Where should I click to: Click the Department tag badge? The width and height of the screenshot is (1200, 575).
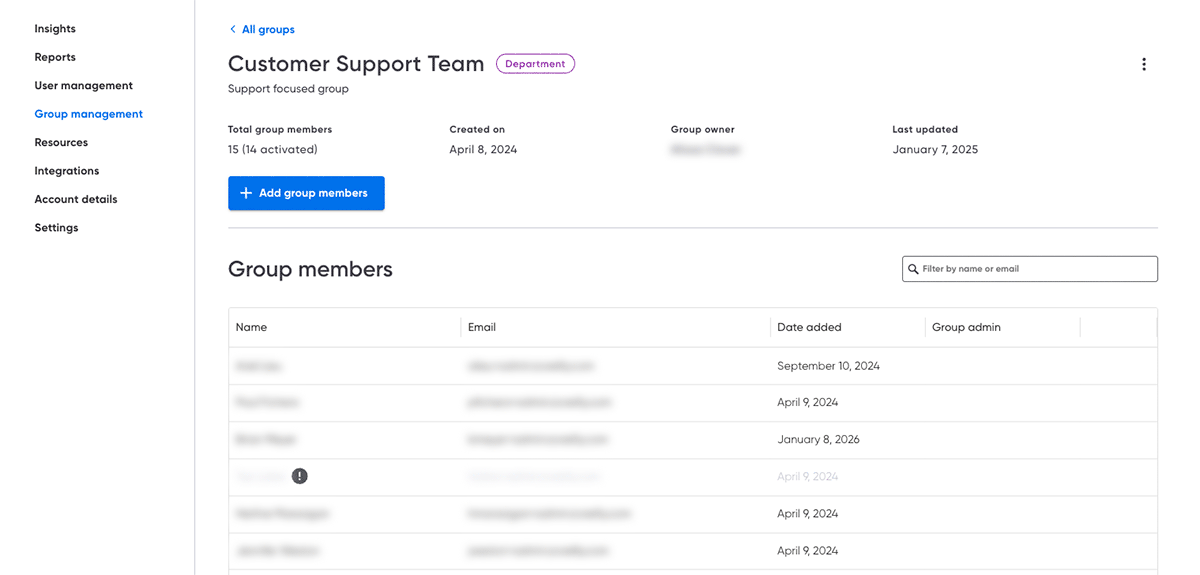pos(535,64)
